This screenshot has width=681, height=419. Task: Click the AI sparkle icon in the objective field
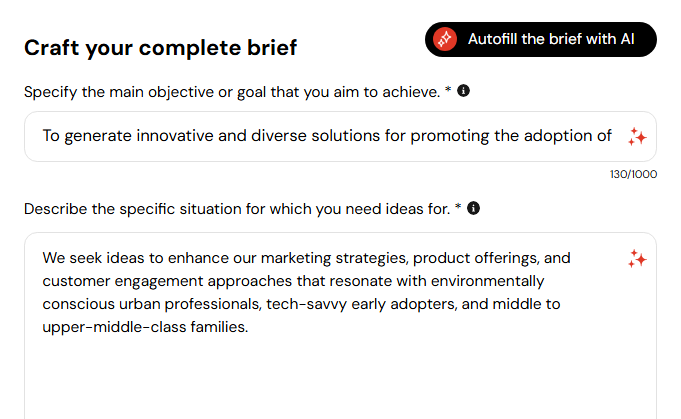pos(637,136)
